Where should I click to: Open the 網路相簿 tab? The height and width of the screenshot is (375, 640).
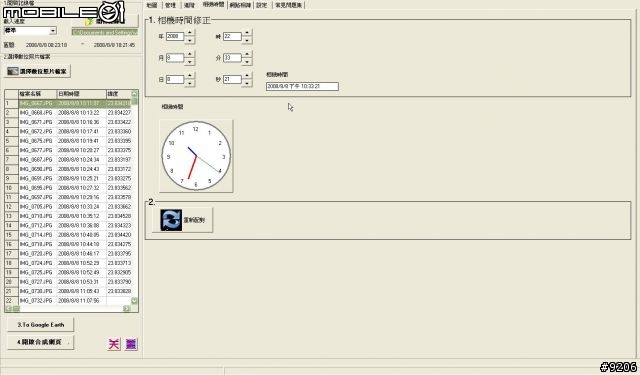pyautogui.click(x=240, y=5)
